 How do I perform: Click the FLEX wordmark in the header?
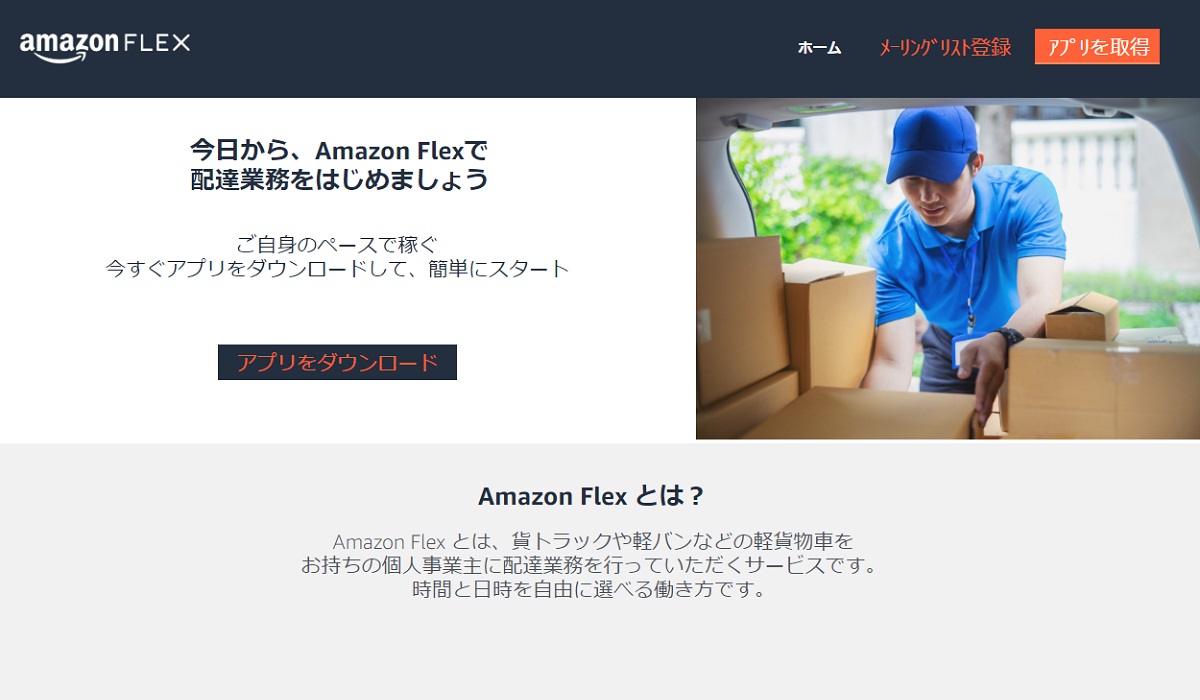tap(157, 43)
